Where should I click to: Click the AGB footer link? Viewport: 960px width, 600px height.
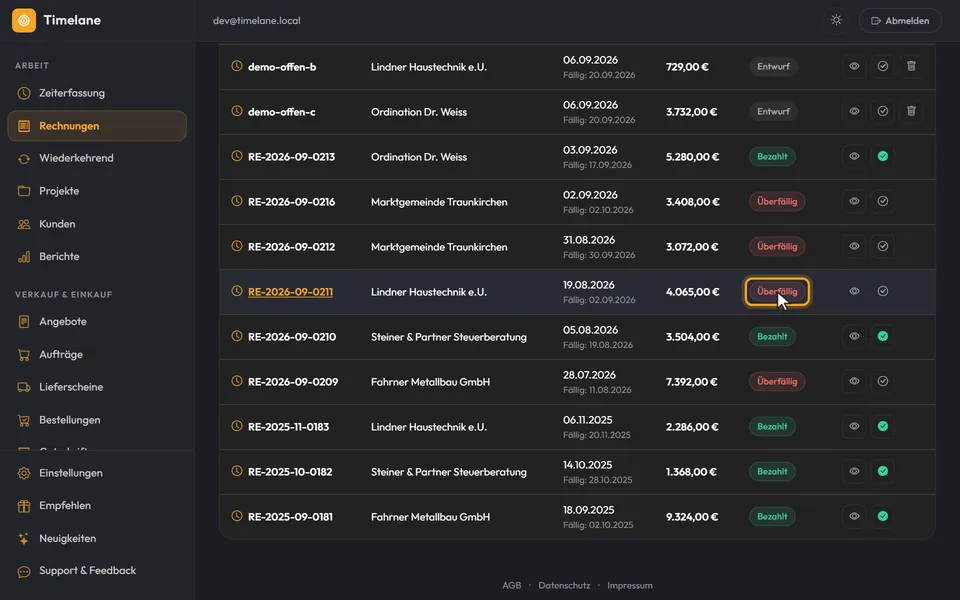pos(512,585)
